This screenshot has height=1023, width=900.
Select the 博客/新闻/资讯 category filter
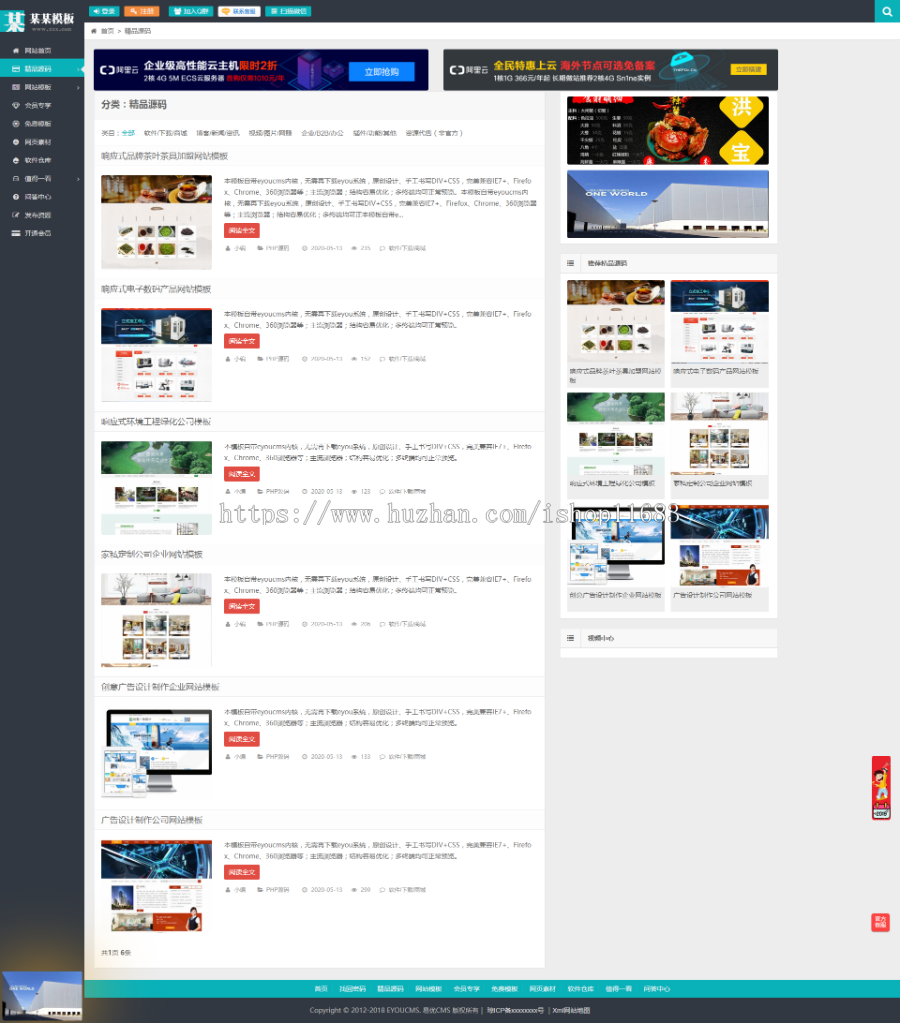click(x=217, y=133)
